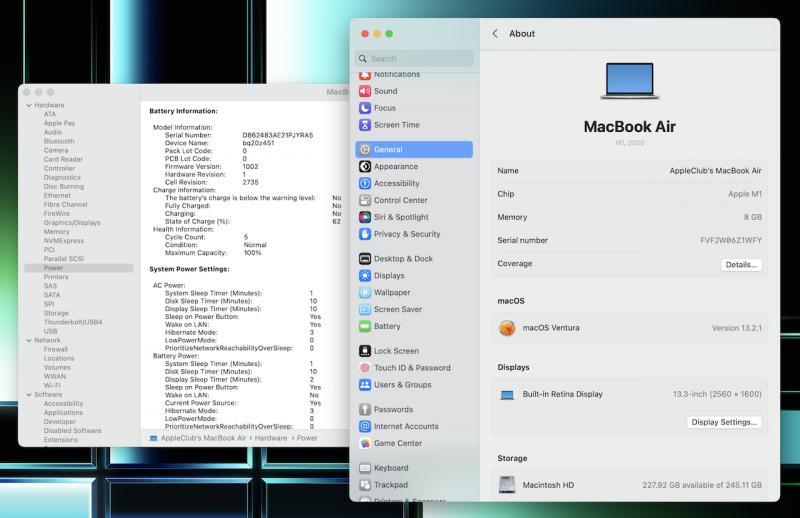The width and height of the screenshot is (800, 518).
Task: Select Memory in System Information sidebar
Action: tap(56, 232)
